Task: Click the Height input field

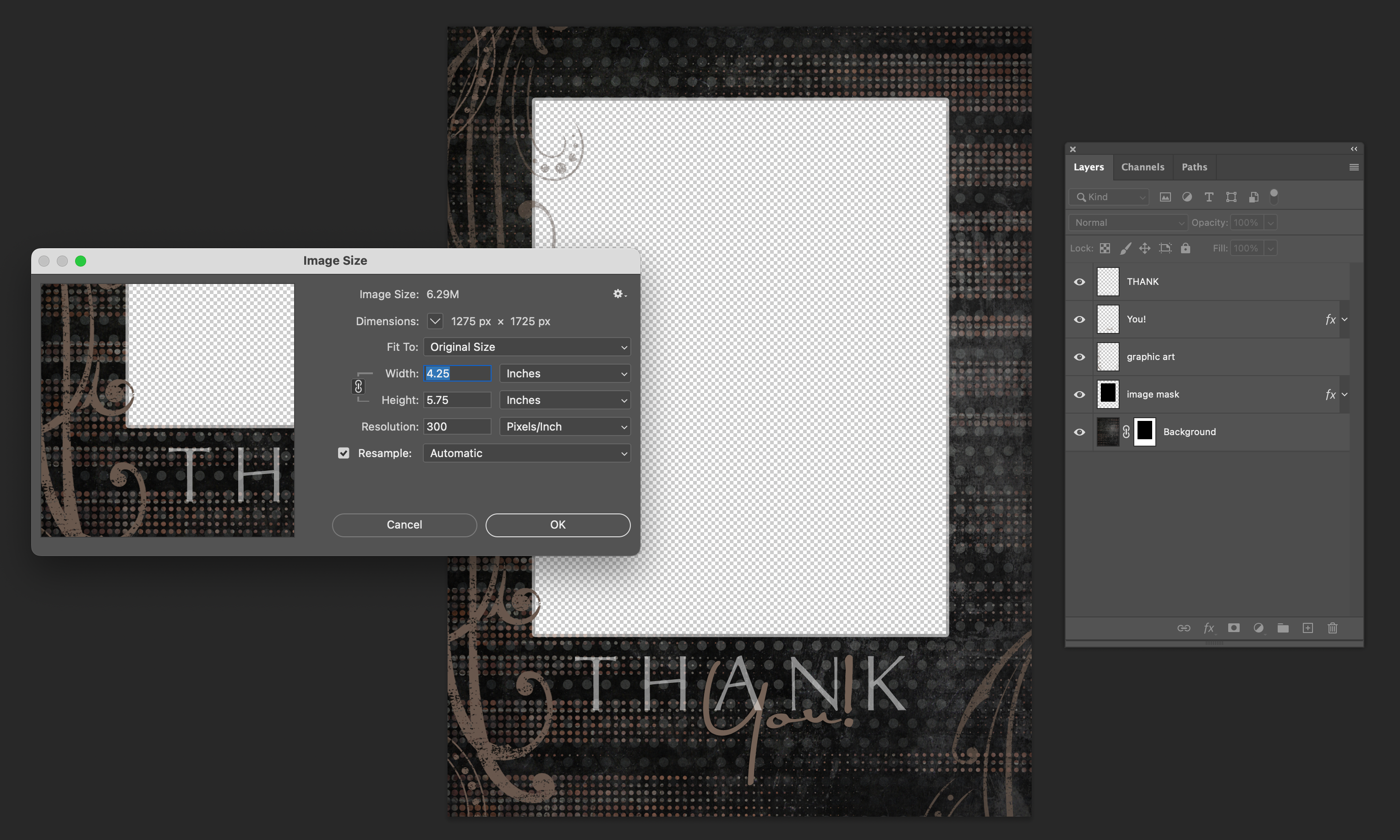Action: click(457, 400)
